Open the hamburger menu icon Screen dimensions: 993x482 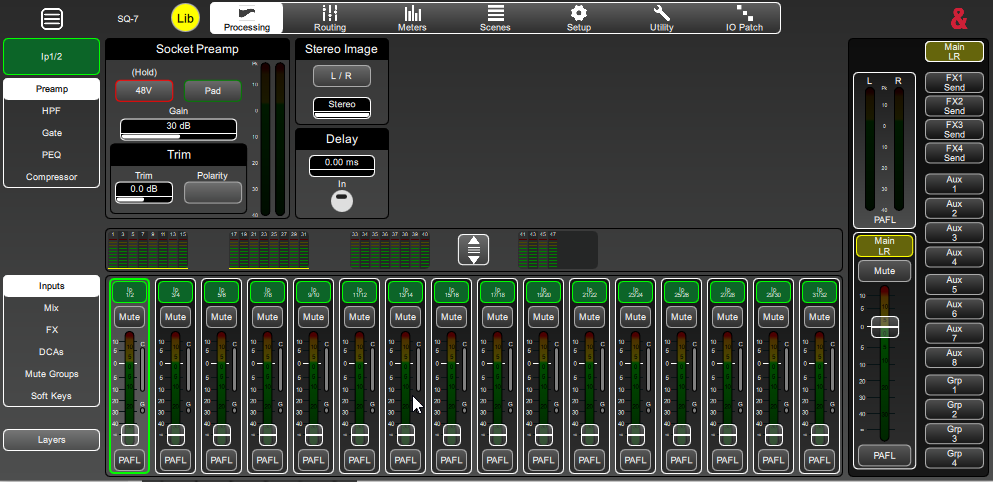pos(52,18)
